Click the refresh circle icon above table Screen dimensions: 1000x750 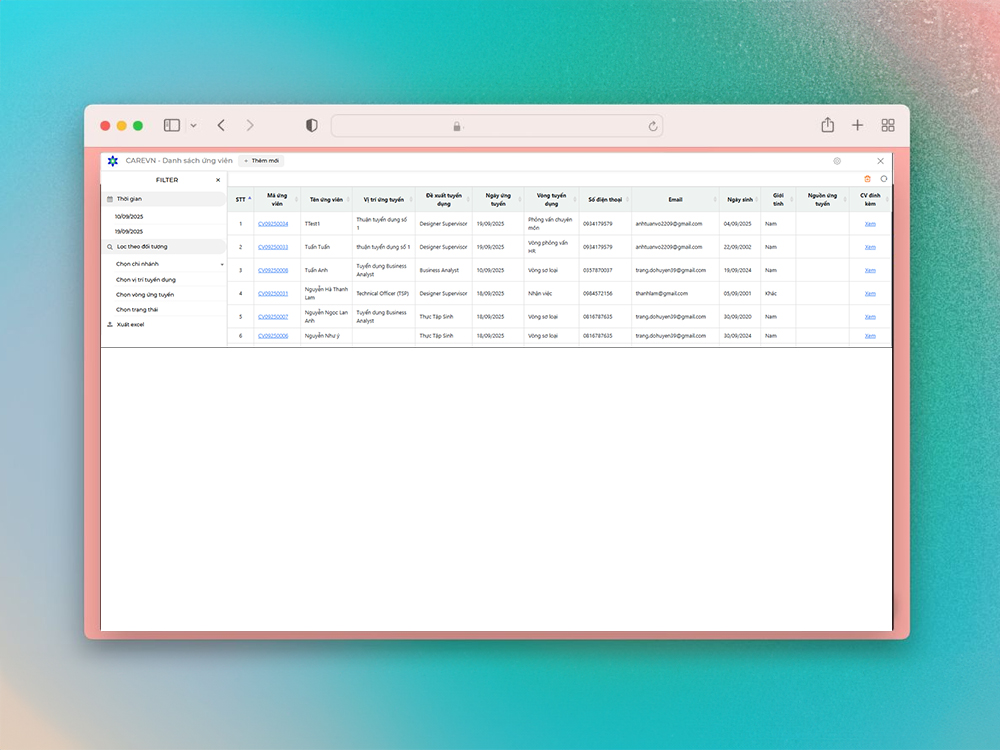pos(883,179)
